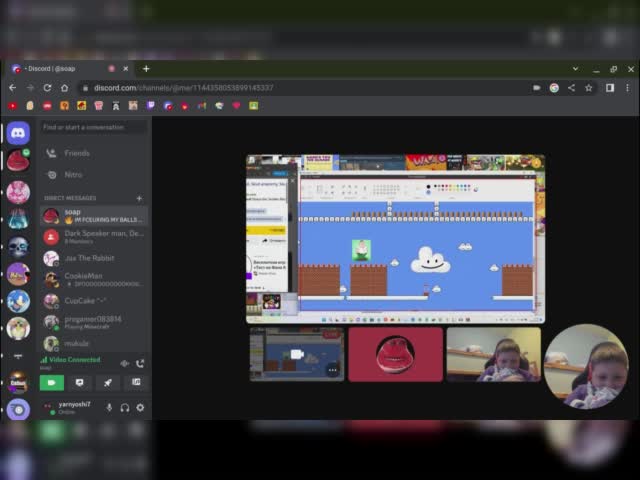Viewport: 640px width, 480px height.
Task: Open the soundboard button
Action: (136, 382)
